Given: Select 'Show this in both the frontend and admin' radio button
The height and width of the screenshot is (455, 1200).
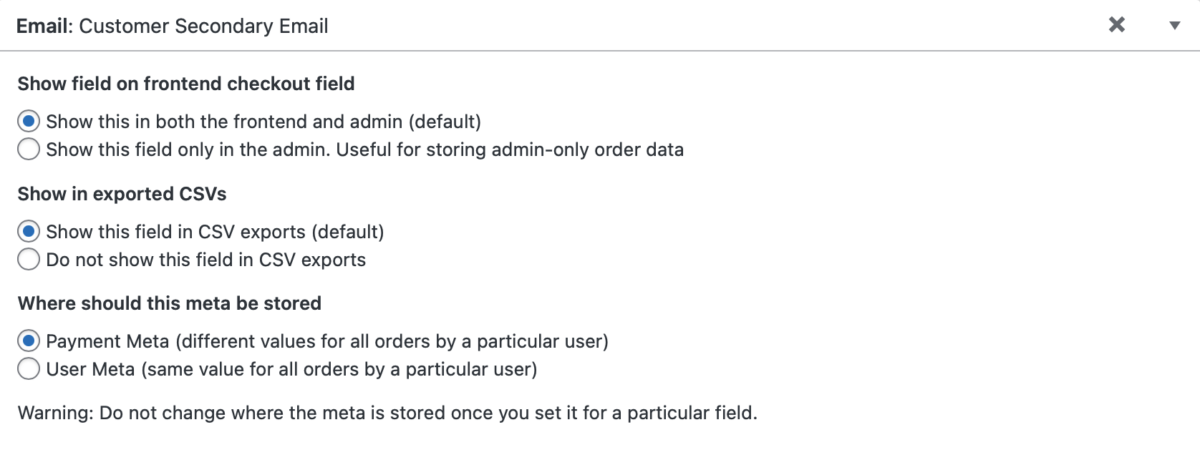Looking at the screenshot, I should coord(30,122).
